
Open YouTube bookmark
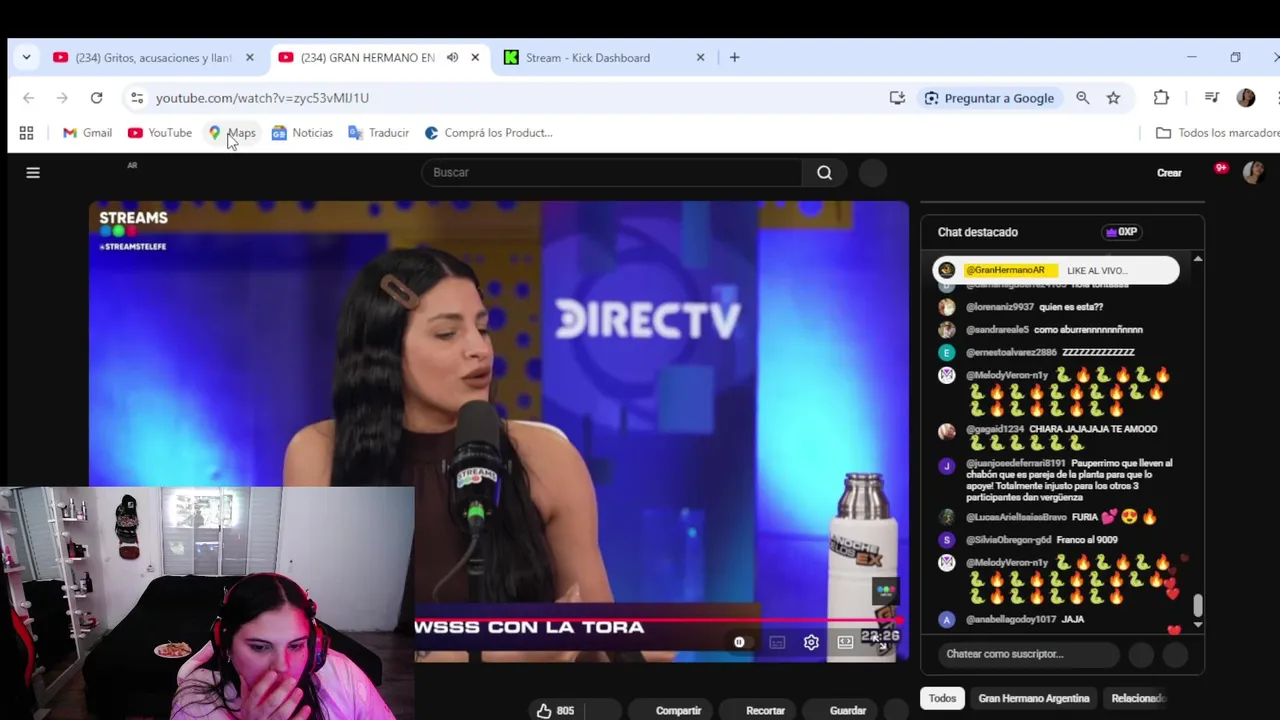(160, 133)
